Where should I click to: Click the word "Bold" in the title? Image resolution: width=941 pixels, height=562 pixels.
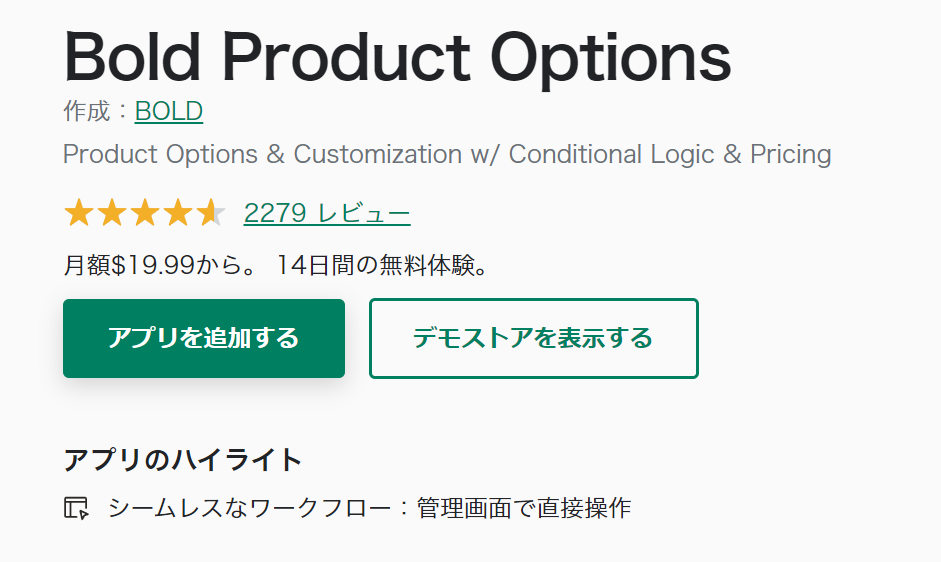click(x=138, y=57)
